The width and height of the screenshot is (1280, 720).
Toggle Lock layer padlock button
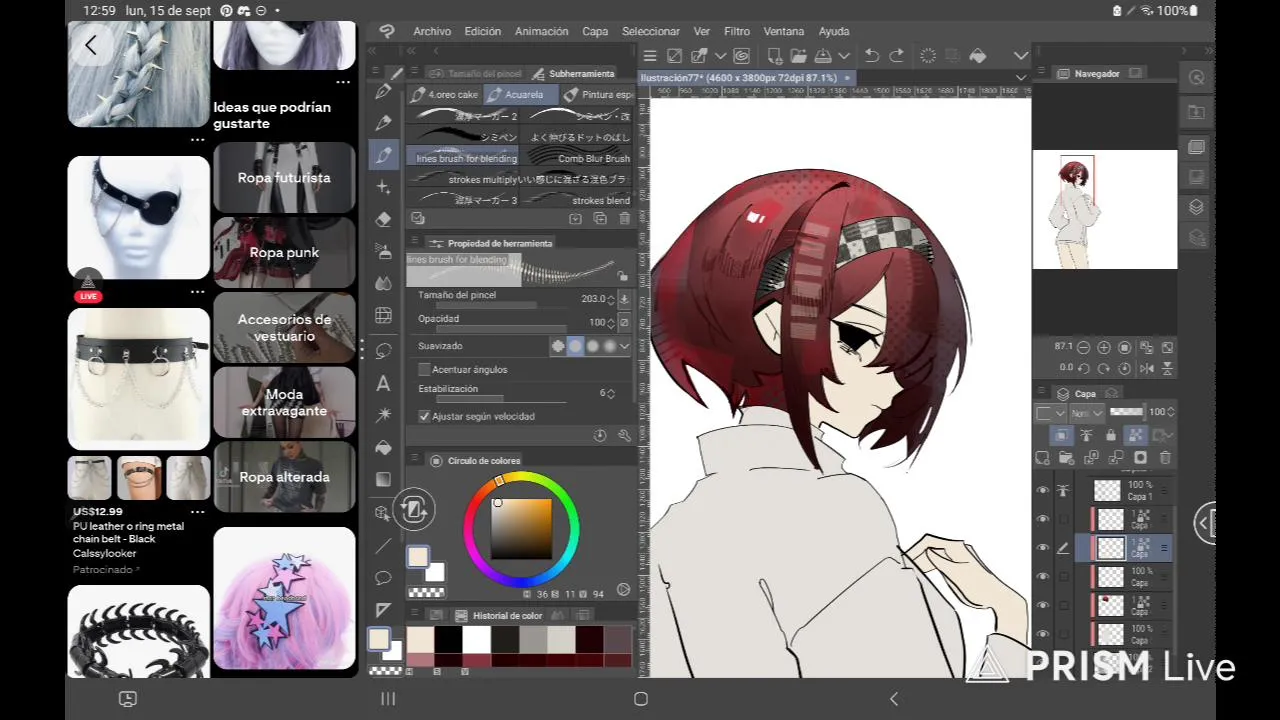[1110, 435]
